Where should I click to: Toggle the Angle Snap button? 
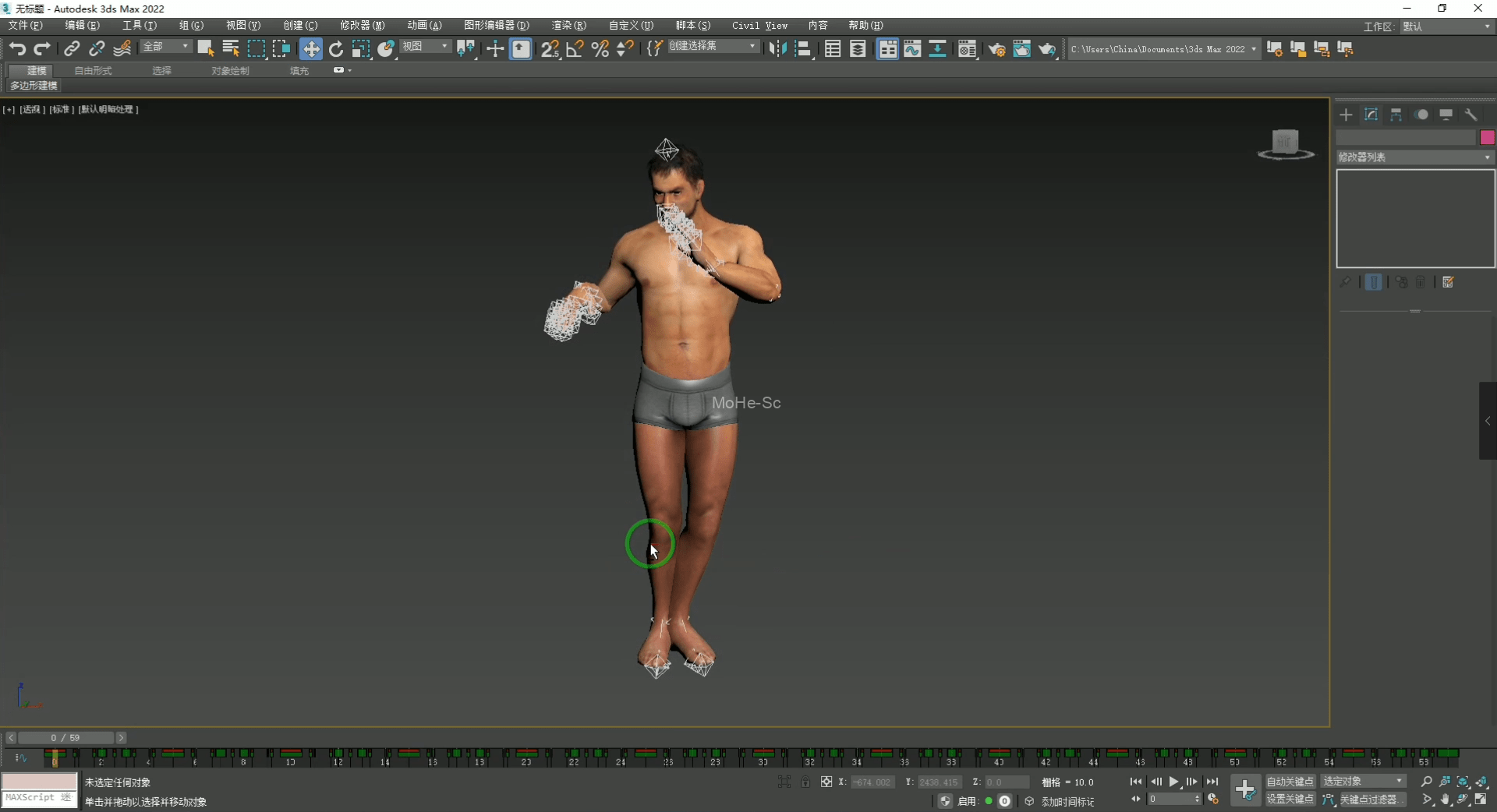point(575,49)
